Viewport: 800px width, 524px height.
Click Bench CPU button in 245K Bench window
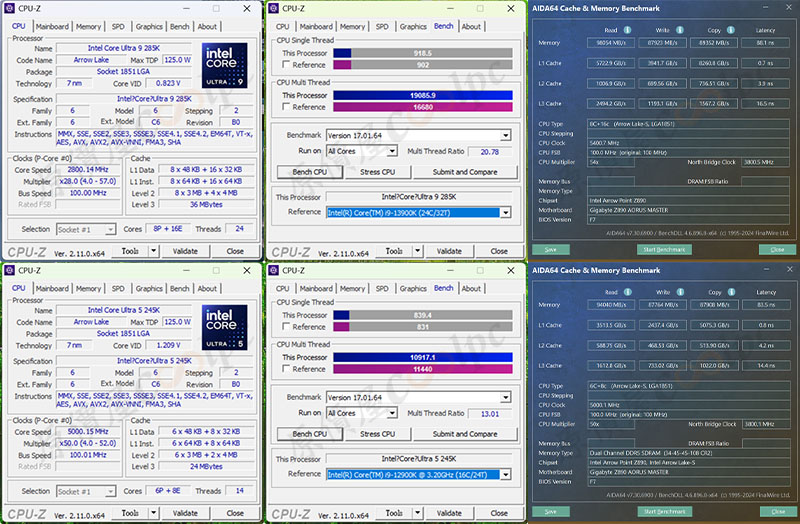point(310,434)
